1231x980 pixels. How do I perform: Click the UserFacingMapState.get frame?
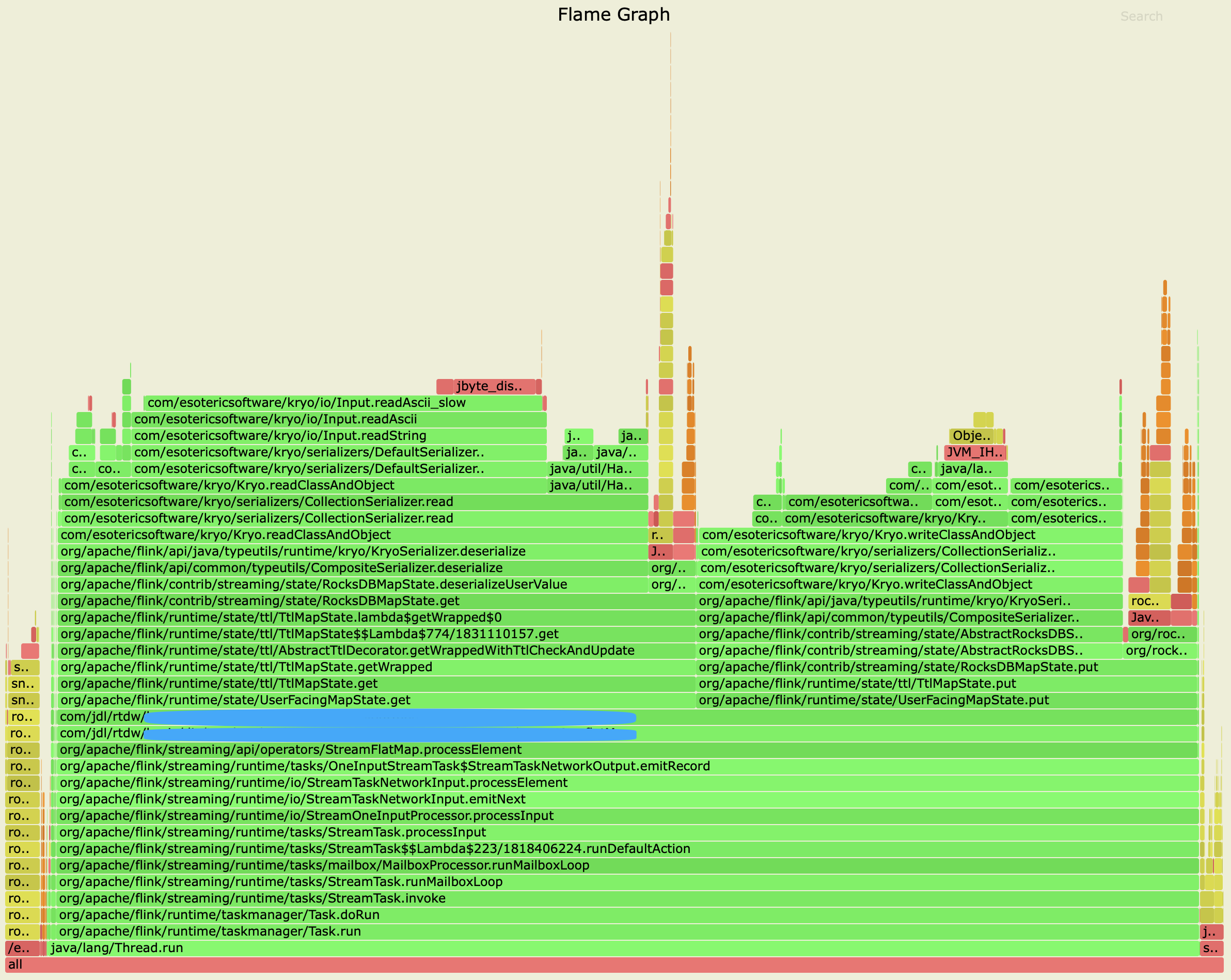[376, 700]
